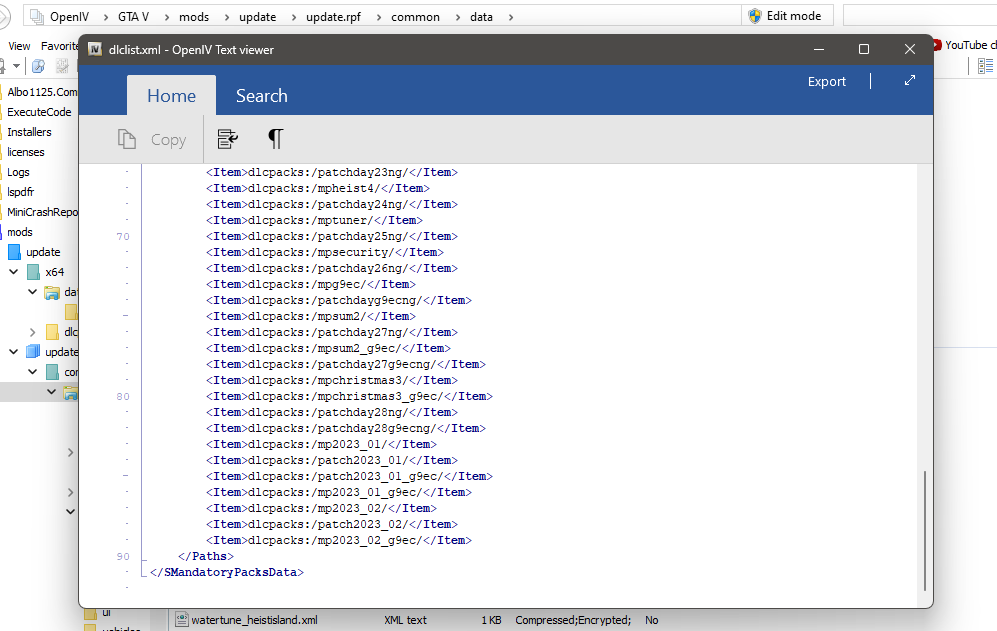The width and height of the screenshot is (997, 631).
Task: Click the shield icon on Edit mode
Action: point(755,16)
